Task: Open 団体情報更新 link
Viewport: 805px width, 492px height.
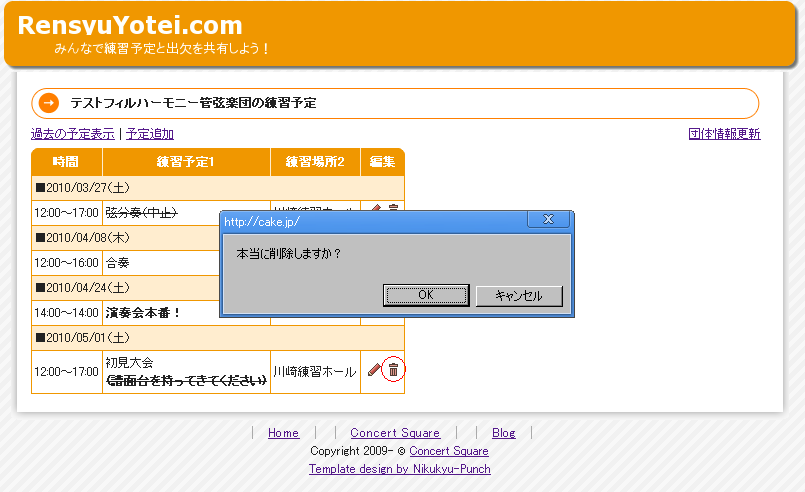Action: point(724,134)
